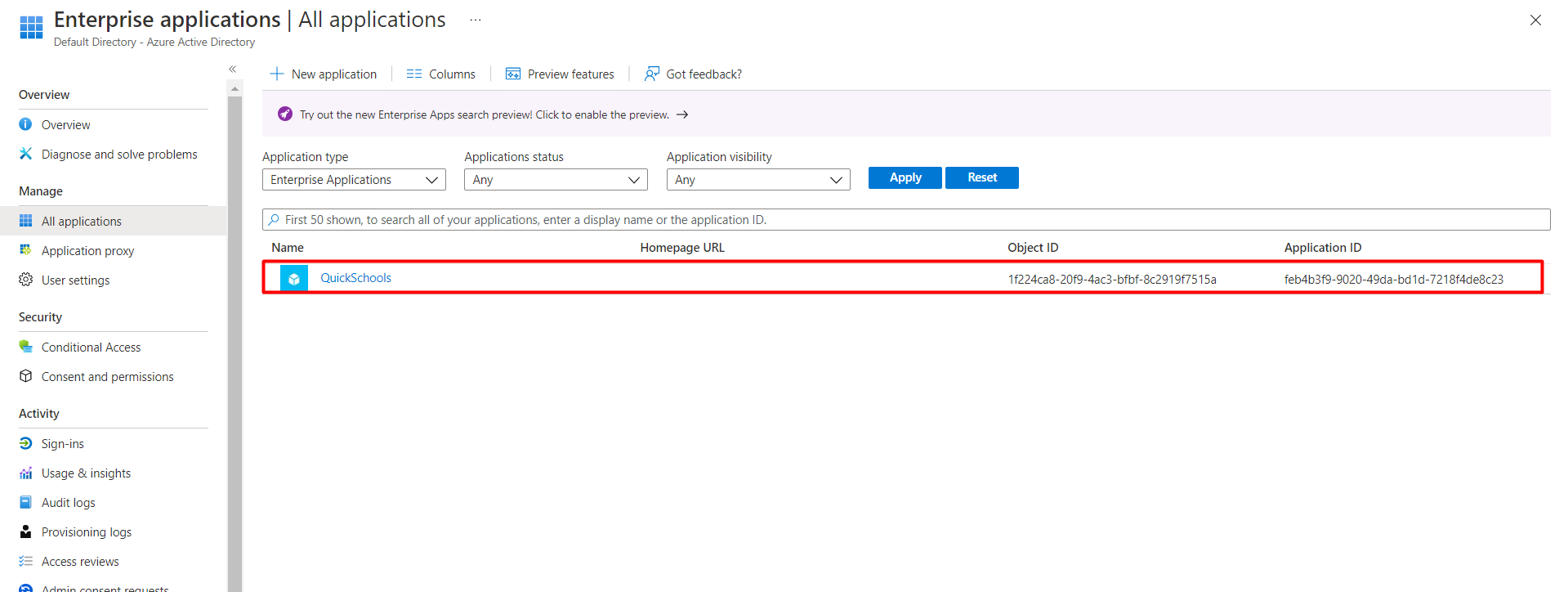Click the QuickSchools app cube icon
Screen dimensions: 1568x592
pos(294,278)
